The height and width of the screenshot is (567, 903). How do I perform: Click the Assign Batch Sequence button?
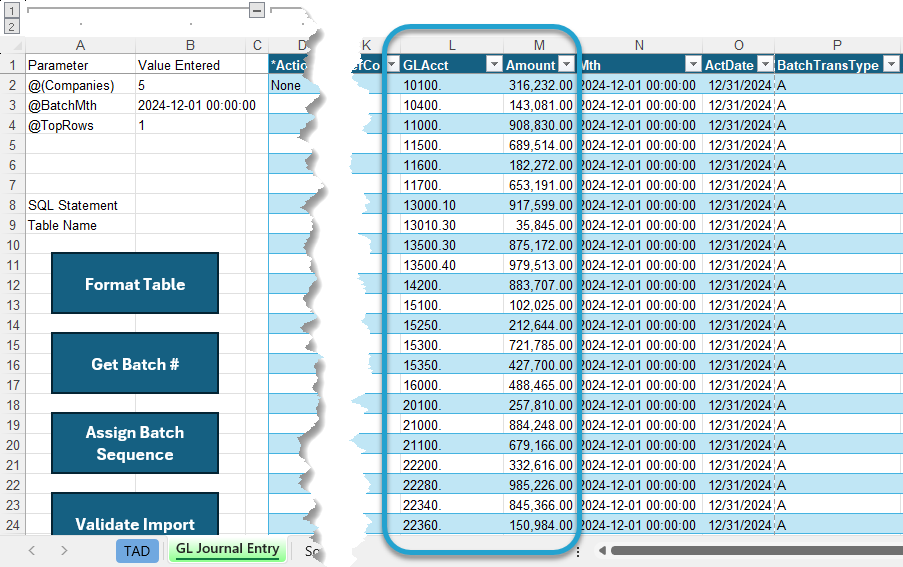point(135,443)
